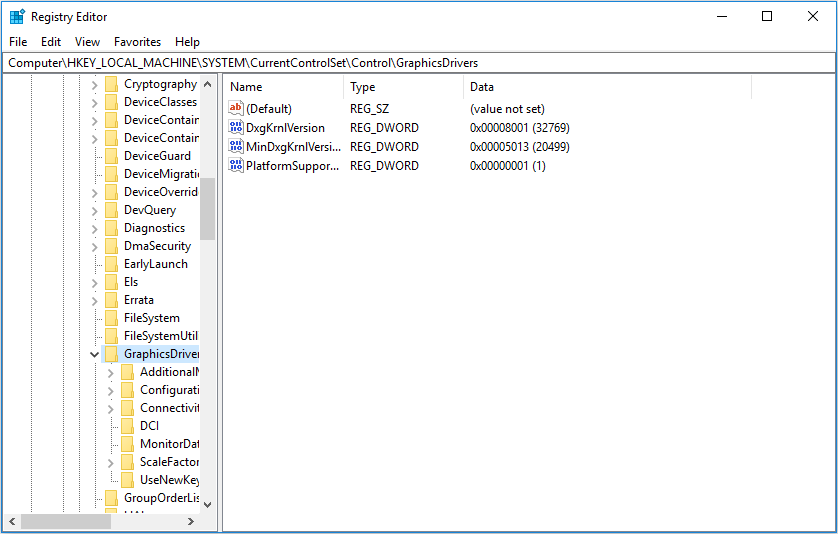Select the DCI folder icon
Screen dimensions: 838x534
[128, 426]
